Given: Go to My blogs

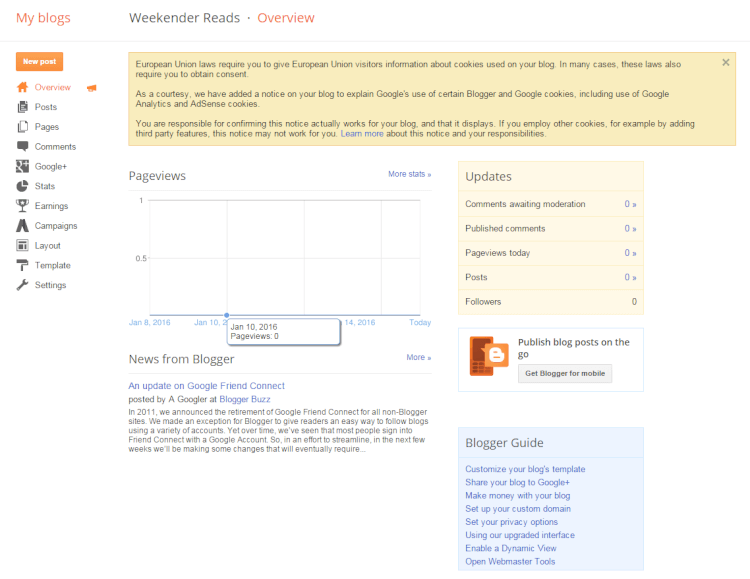Looking at the screenshot, I should [43, 18].
